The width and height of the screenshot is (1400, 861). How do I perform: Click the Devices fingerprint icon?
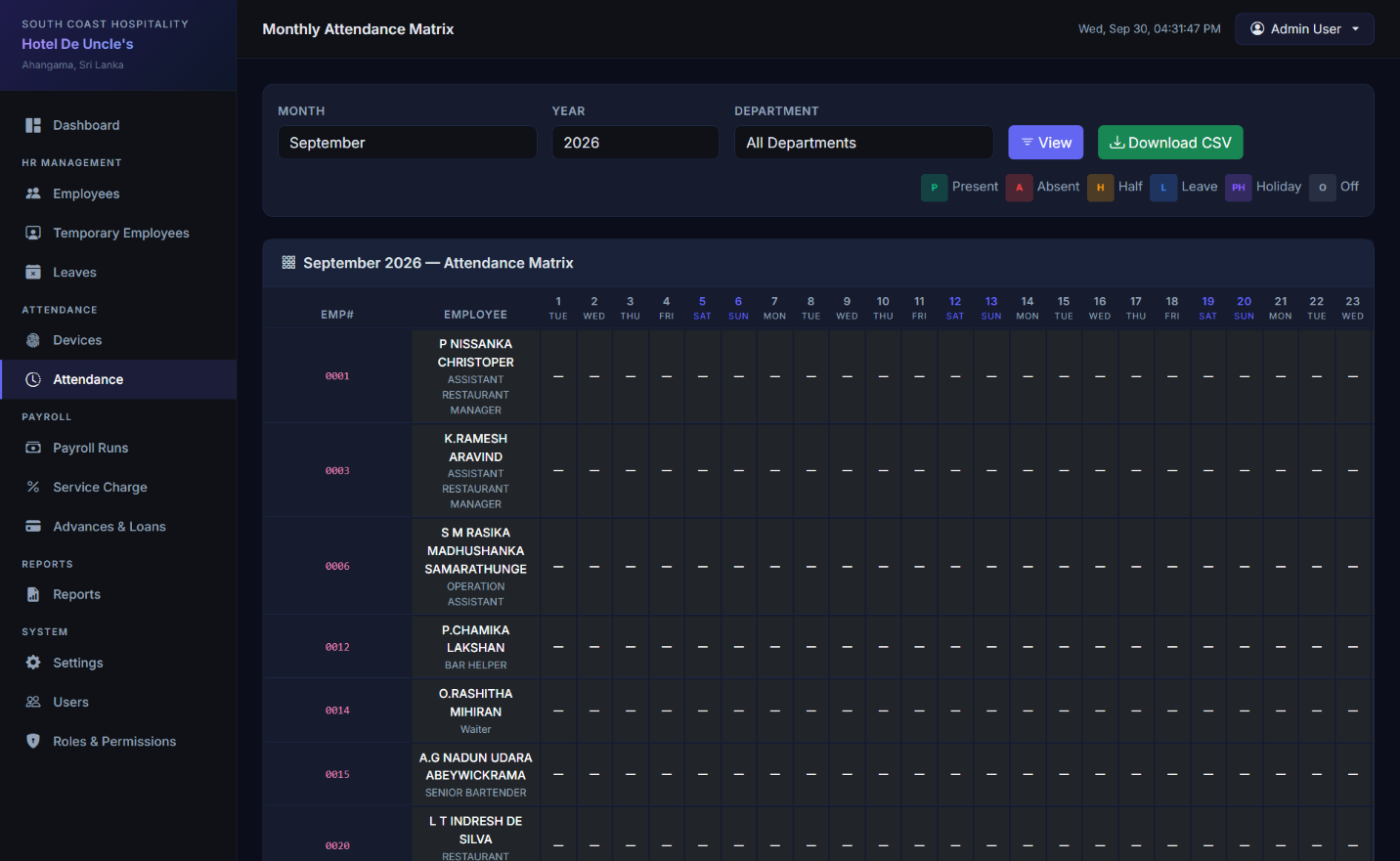(x=33, y=340)
